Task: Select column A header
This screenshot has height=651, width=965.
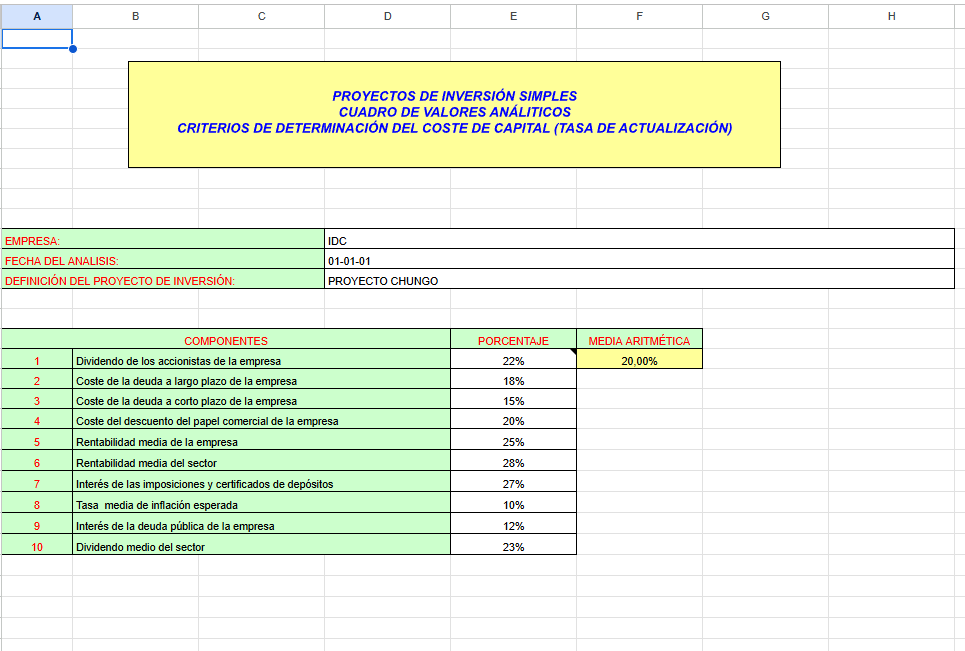Action: (37, 16)
